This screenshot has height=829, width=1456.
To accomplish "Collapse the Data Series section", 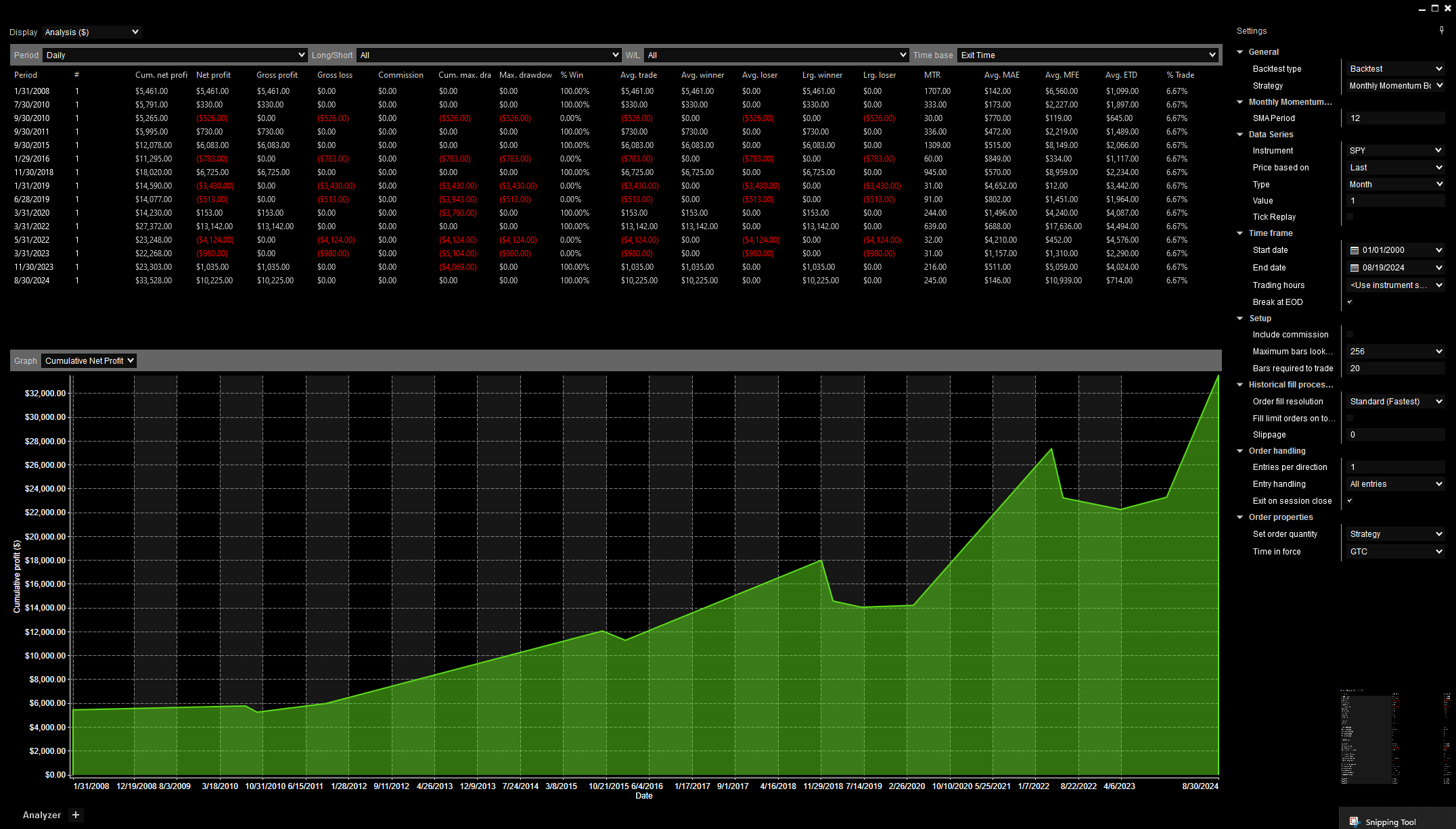I will tap(1240, 135).
